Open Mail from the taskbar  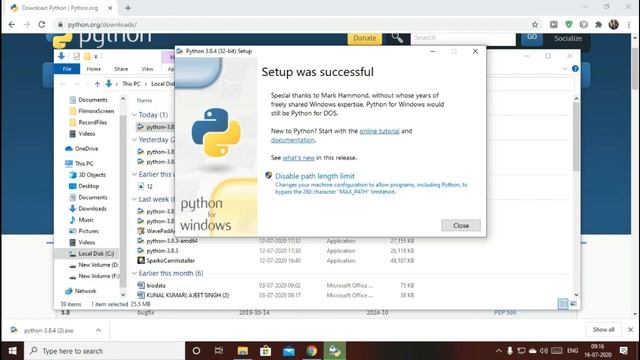coord(289,351)
